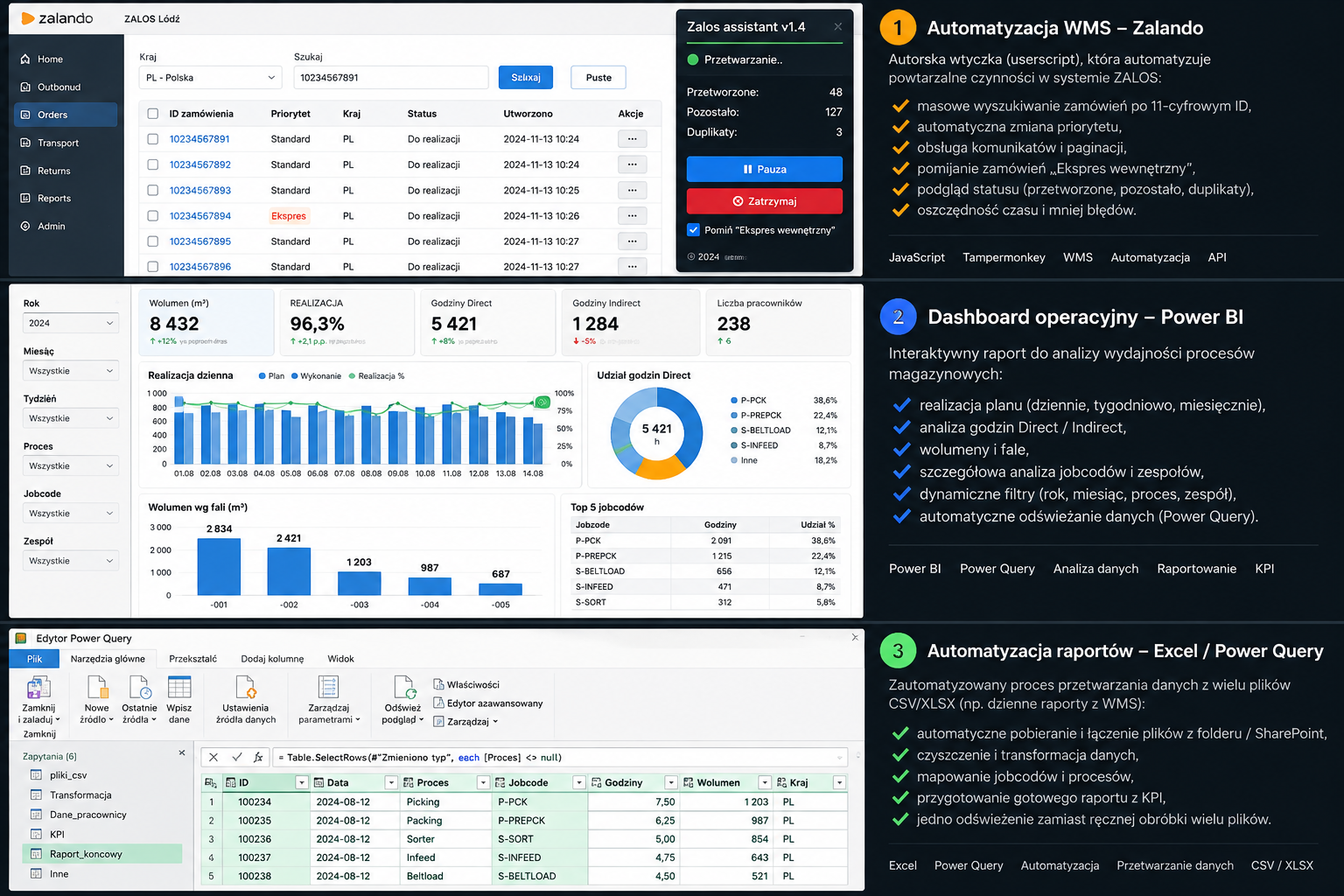This screenshot has height=896, width=1344.
Task: Switch to the Przekształć tab
Action: pos(192,659)
